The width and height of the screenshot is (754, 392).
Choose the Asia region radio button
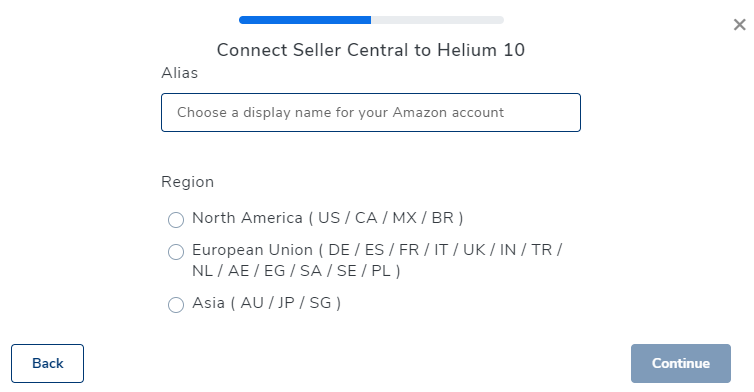176,304
